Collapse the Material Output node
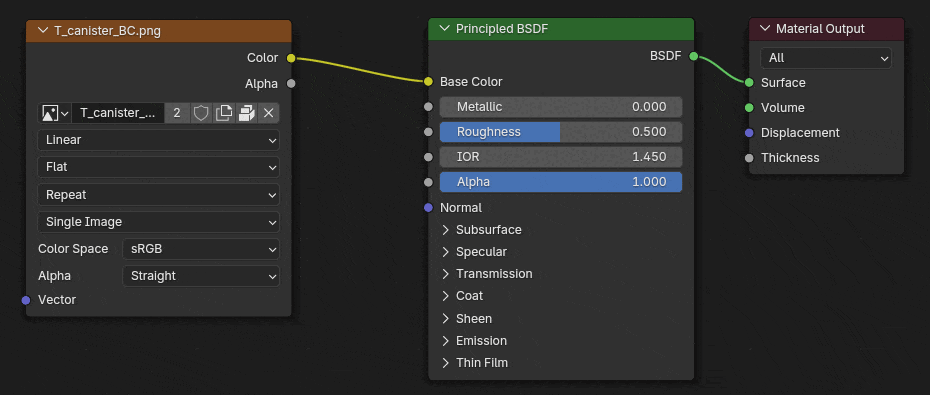 (765, 28)
